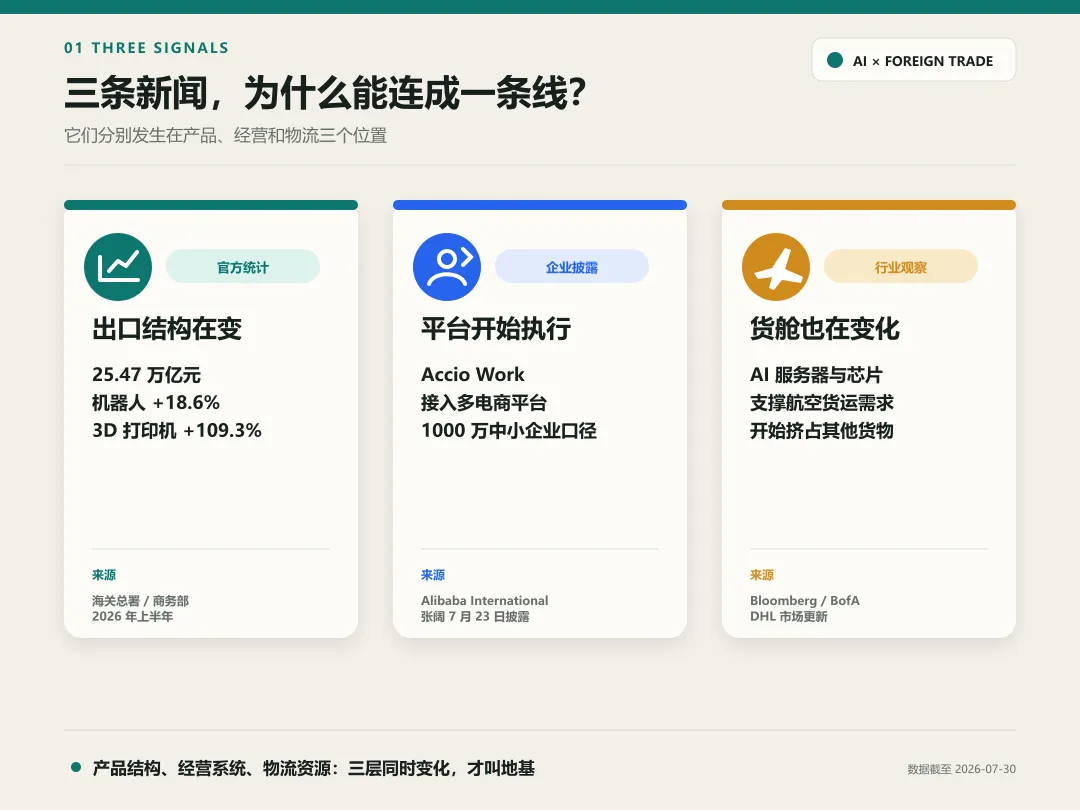Click the 2026 年上半年 text
This screenshot has height=810, width=1080.
(132, 616)
